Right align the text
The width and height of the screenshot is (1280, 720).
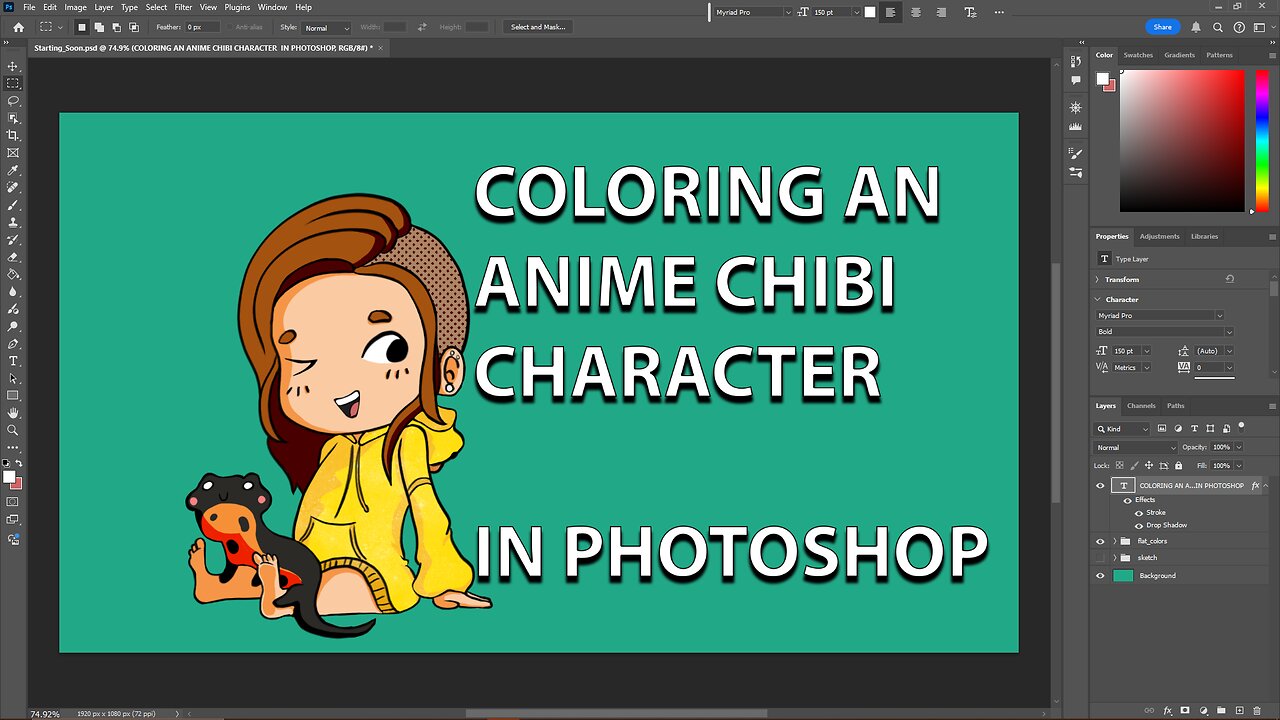point(941,12)
